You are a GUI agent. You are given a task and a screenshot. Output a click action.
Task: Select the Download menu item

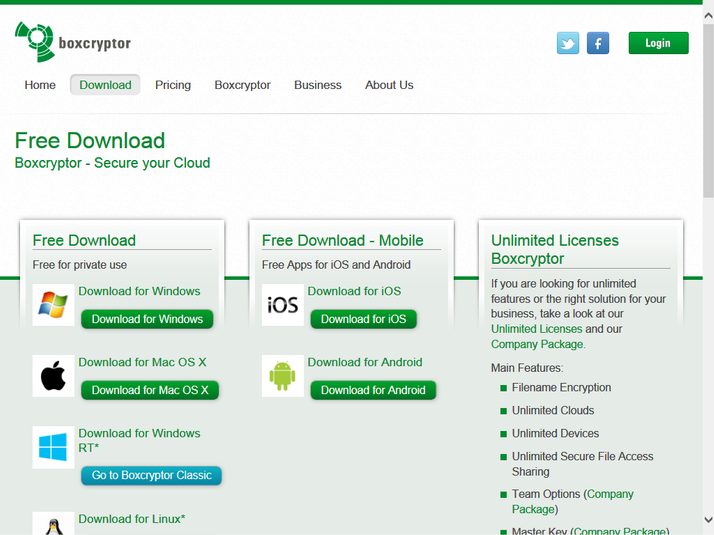pos(105,85)
